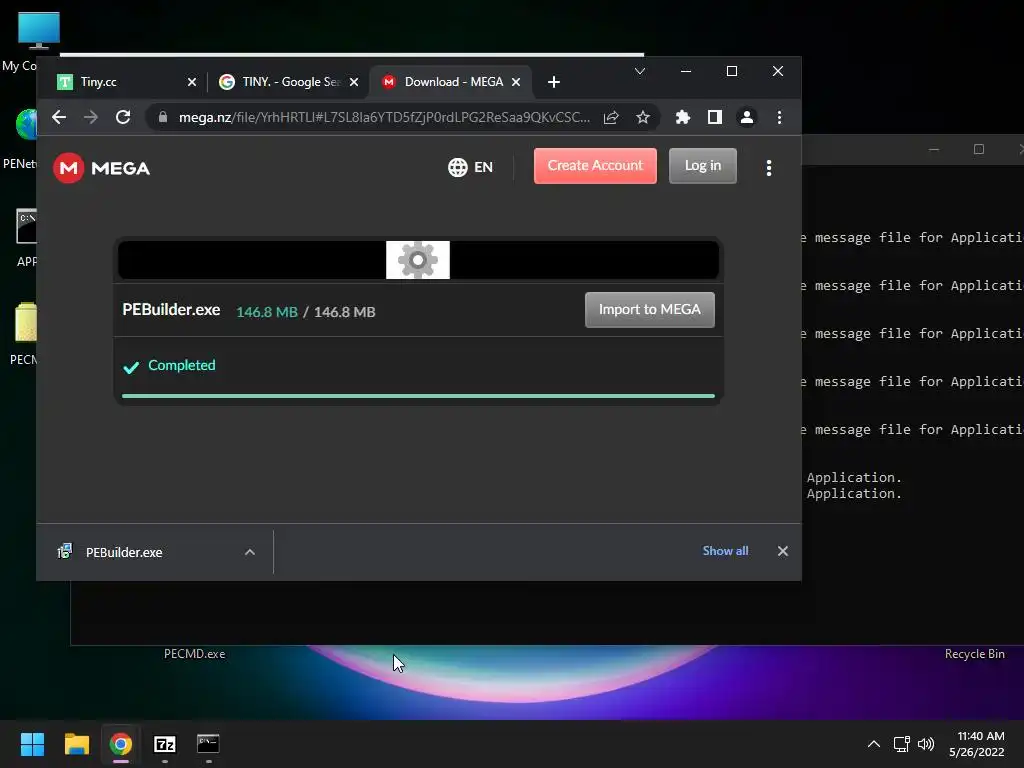Viewport: 1024px width, 768px height.
Task: Open the volume speaker tray icon
Action: point(926,744)
